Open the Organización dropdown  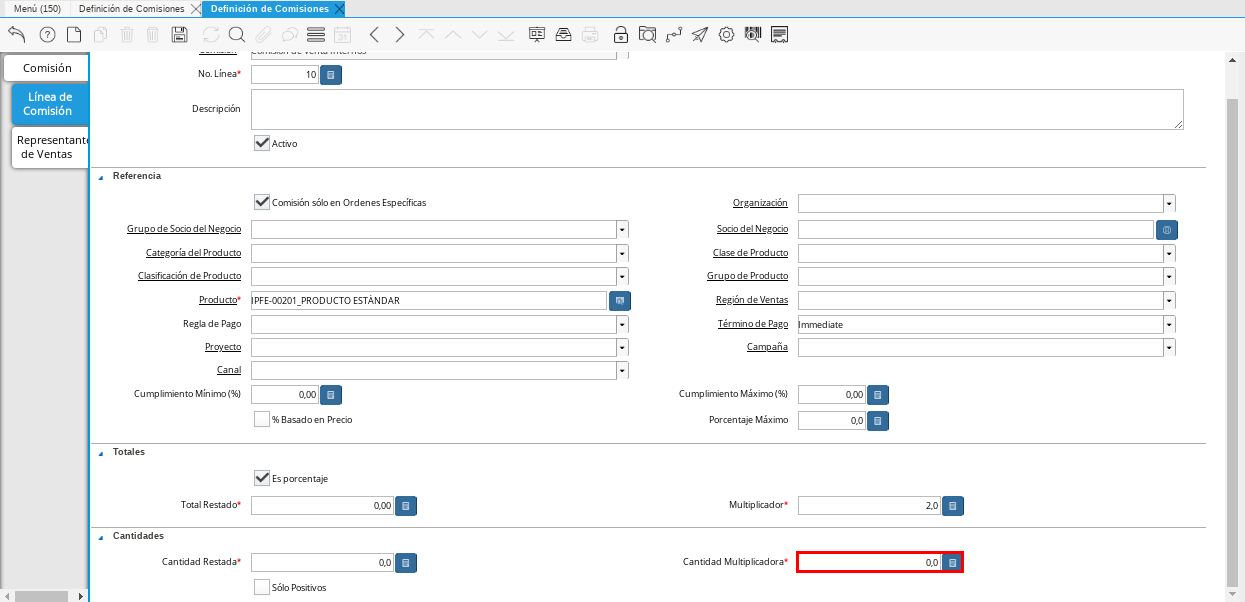pyautogui.click(x=1169, y=203)
